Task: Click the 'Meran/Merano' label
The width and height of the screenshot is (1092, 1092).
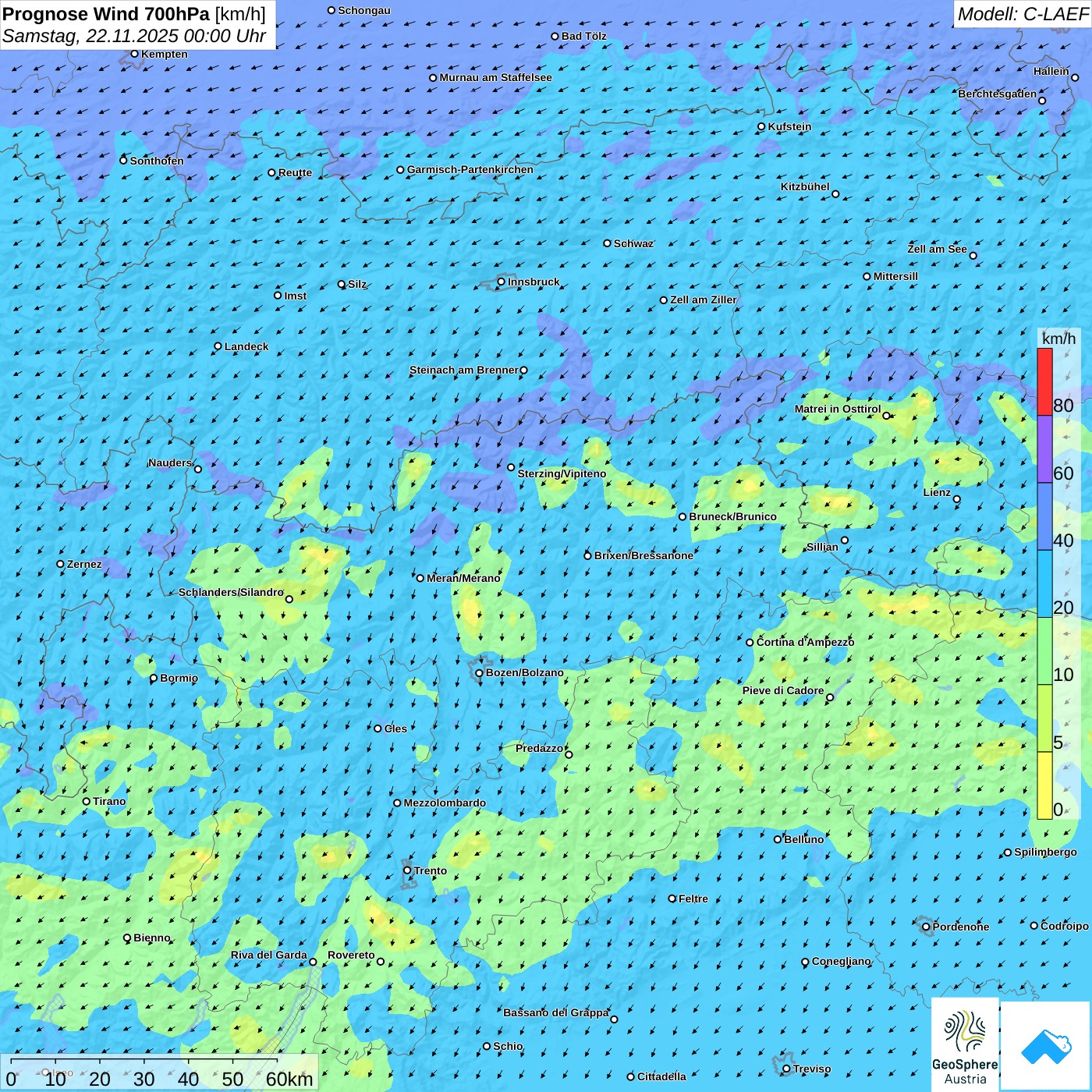Action: (463, 578)
